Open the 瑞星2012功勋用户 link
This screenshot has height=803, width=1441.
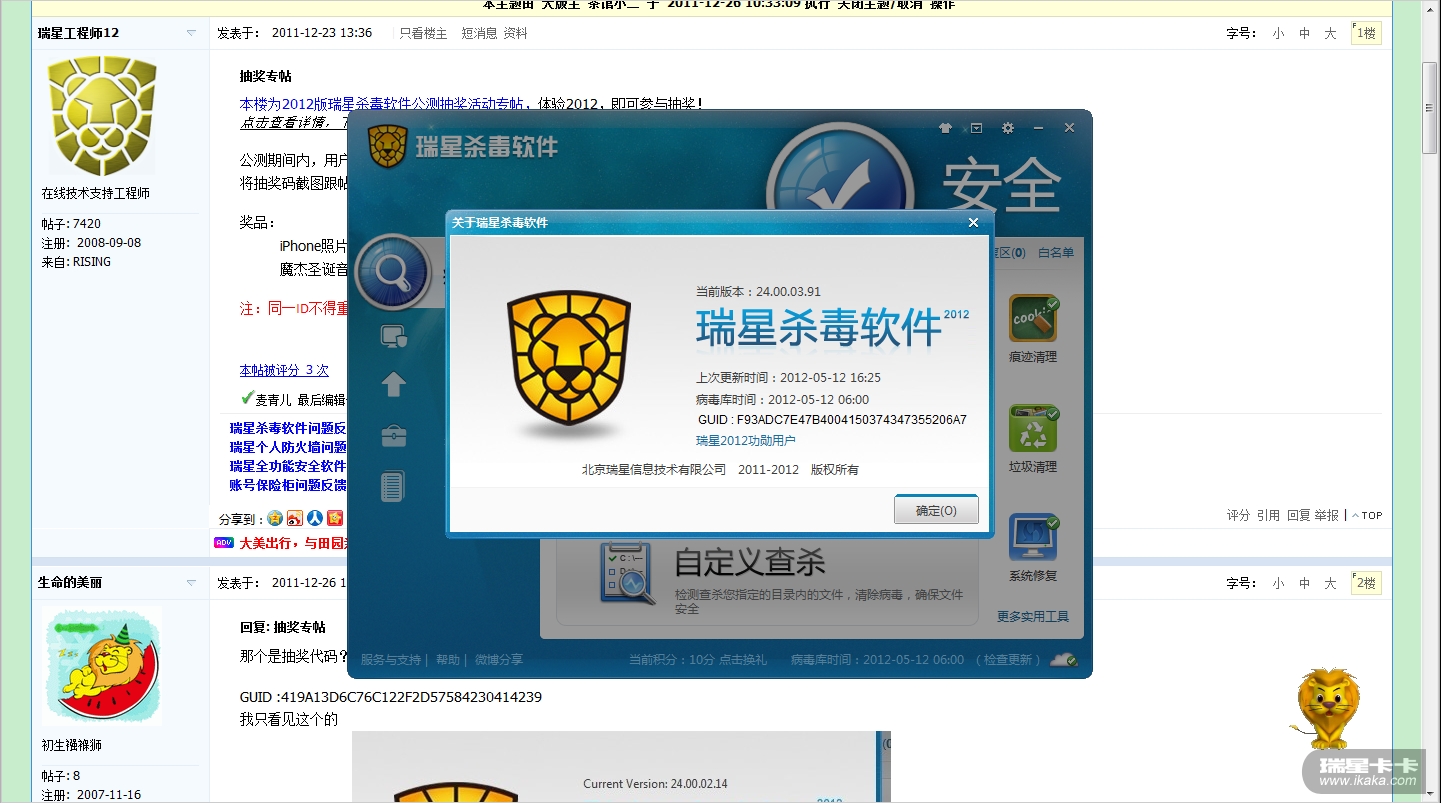point(746,441)
